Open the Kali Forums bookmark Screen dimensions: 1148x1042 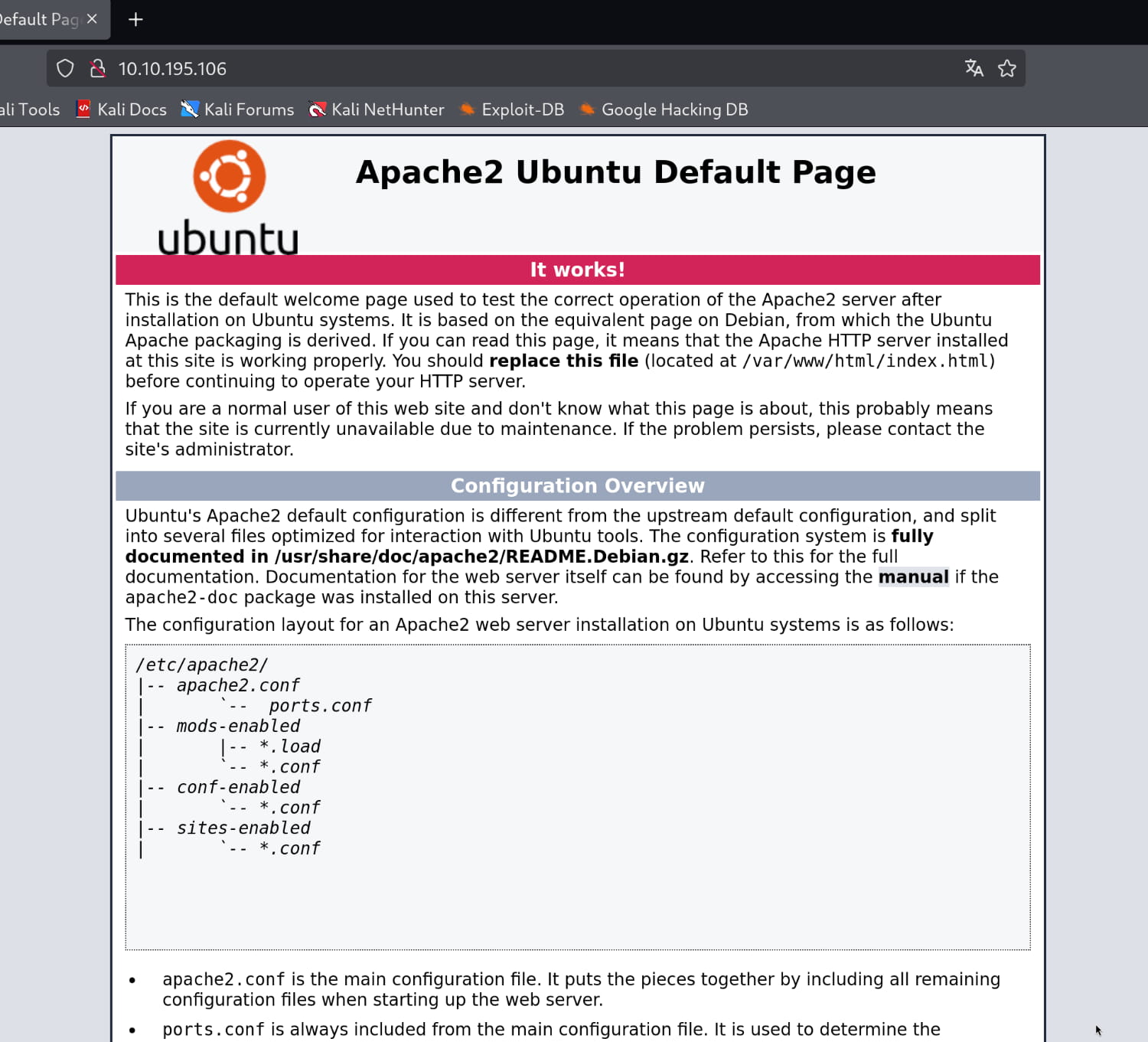(x=237, y=109)
